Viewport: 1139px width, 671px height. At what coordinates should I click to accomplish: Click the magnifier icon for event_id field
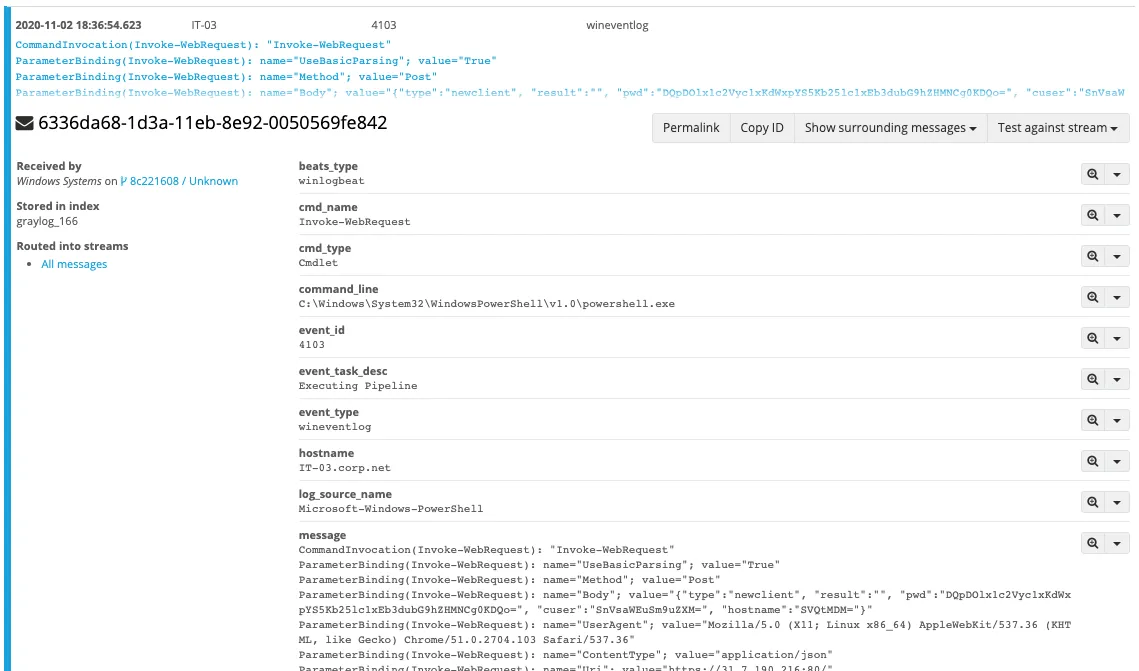point(1093,338)
